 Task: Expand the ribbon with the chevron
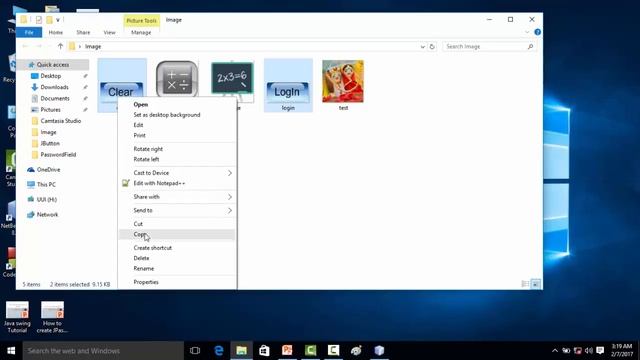click(527, 32)
